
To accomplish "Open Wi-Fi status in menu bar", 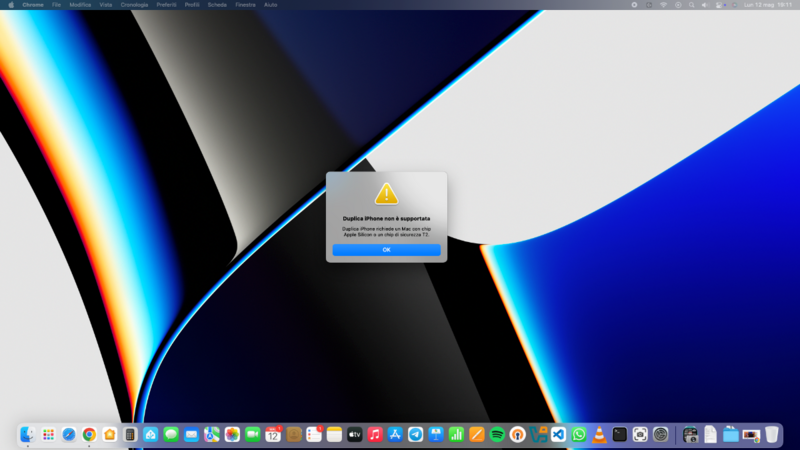I will point(662,5).
